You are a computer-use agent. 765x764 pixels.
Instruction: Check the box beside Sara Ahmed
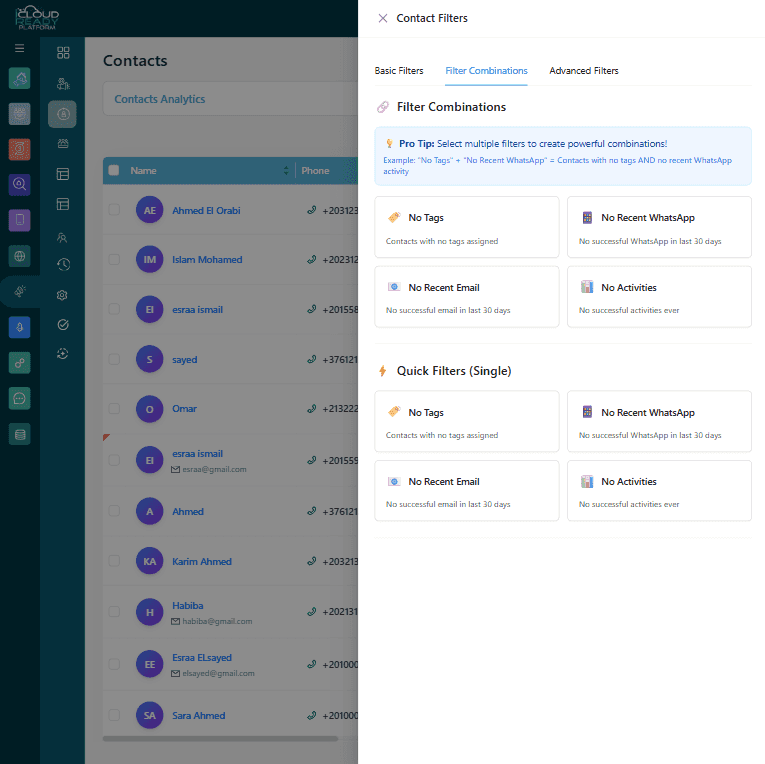[114, 715]
